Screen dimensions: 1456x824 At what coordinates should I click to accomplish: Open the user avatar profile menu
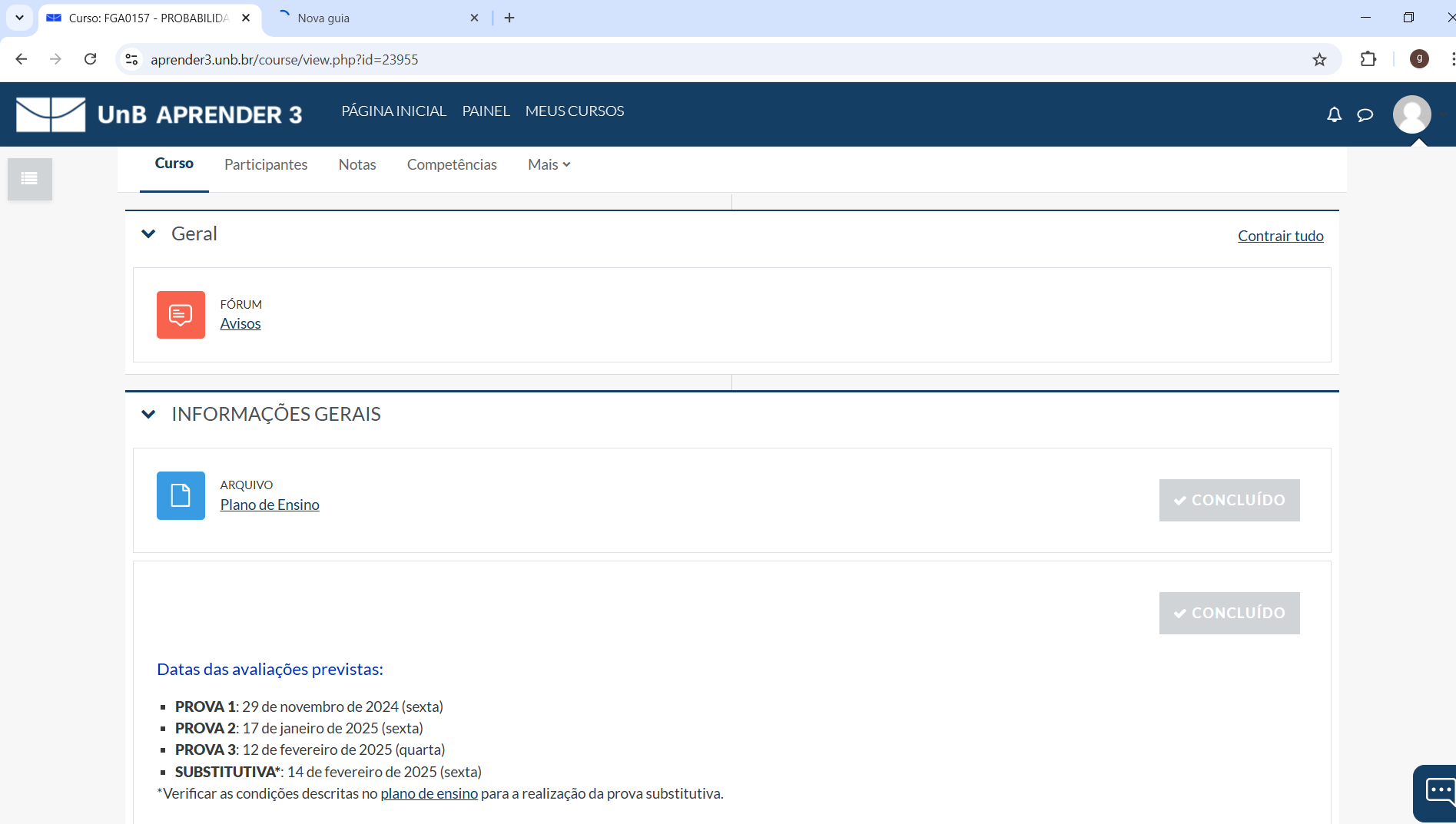point(1412,114)
